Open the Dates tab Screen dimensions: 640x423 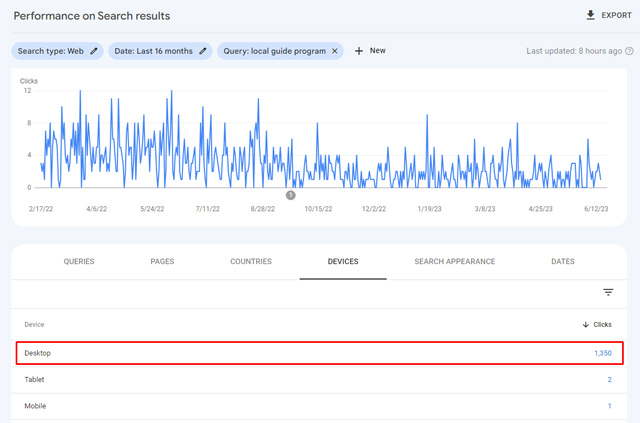pos(563,262)
